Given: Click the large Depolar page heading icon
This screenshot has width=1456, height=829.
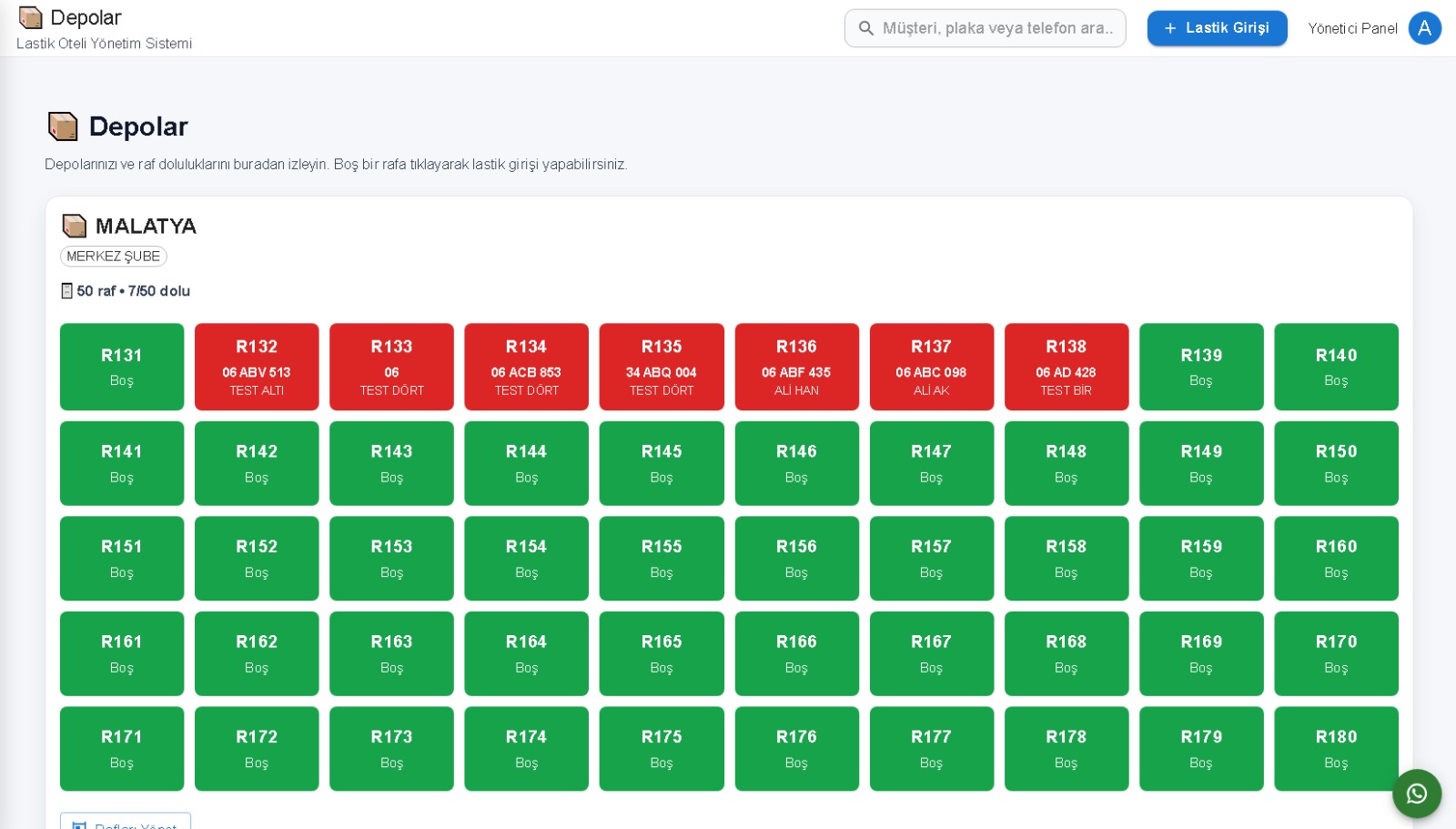Looking at the screenshot, I should point(63,126).
